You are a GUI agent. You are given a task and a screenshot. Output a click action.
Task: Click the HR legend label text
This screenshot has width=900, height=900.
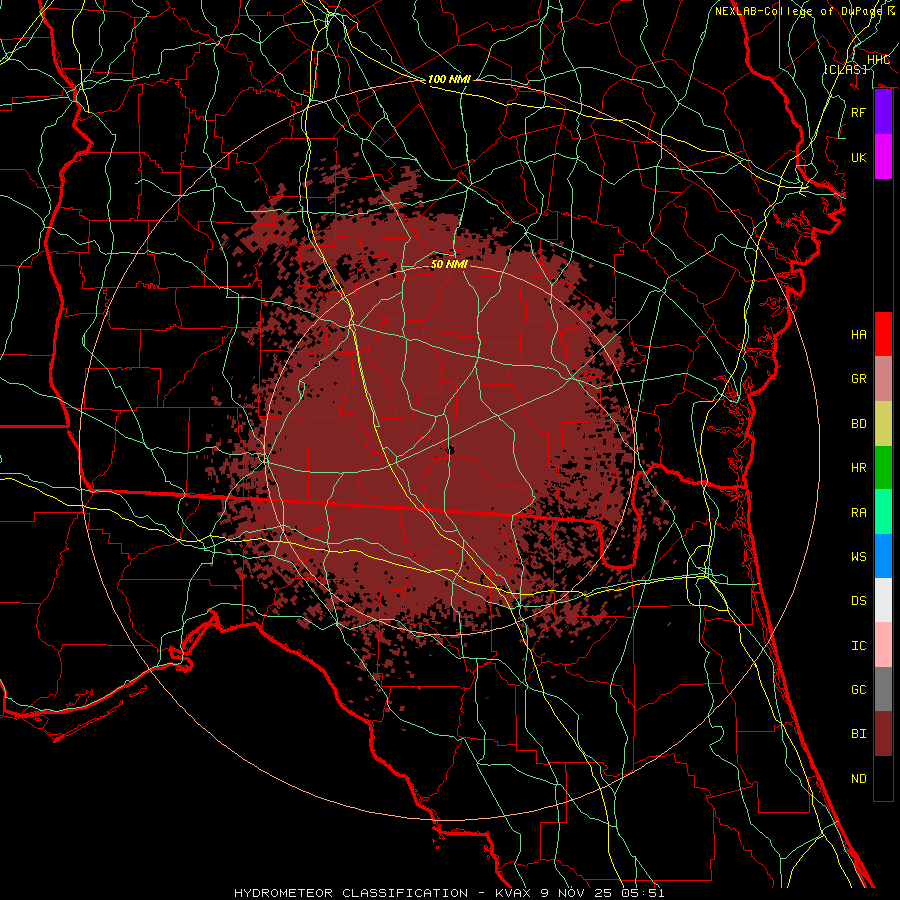(859, 468)
